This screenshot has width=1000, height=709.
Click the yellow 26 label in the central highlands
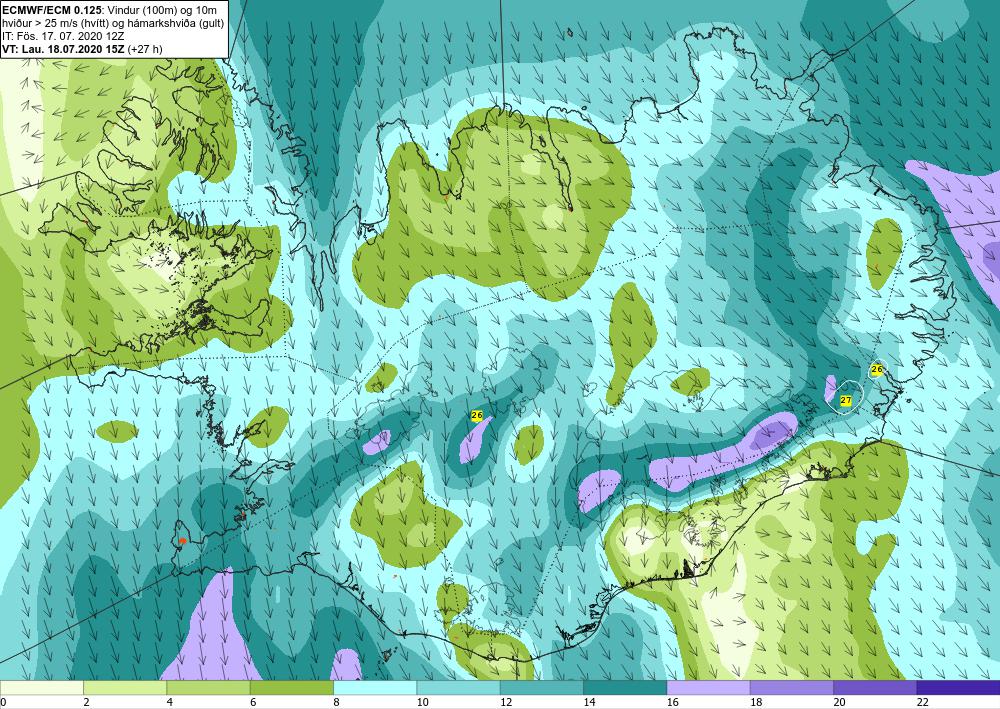[476, 416]
